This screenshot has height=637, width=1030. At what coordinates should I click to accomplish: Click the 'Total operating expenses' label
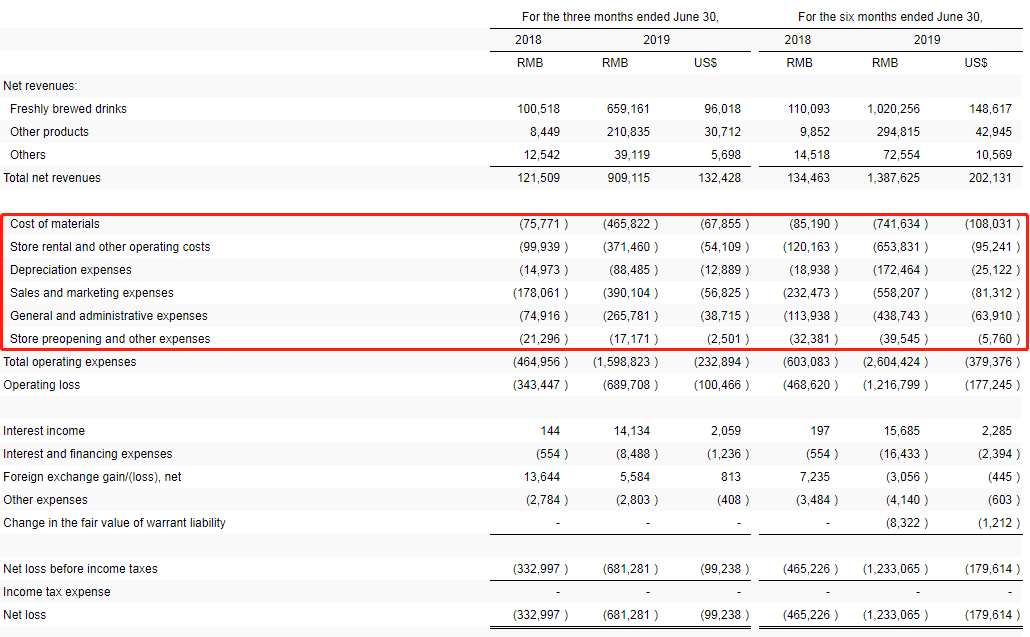(70, 362)
